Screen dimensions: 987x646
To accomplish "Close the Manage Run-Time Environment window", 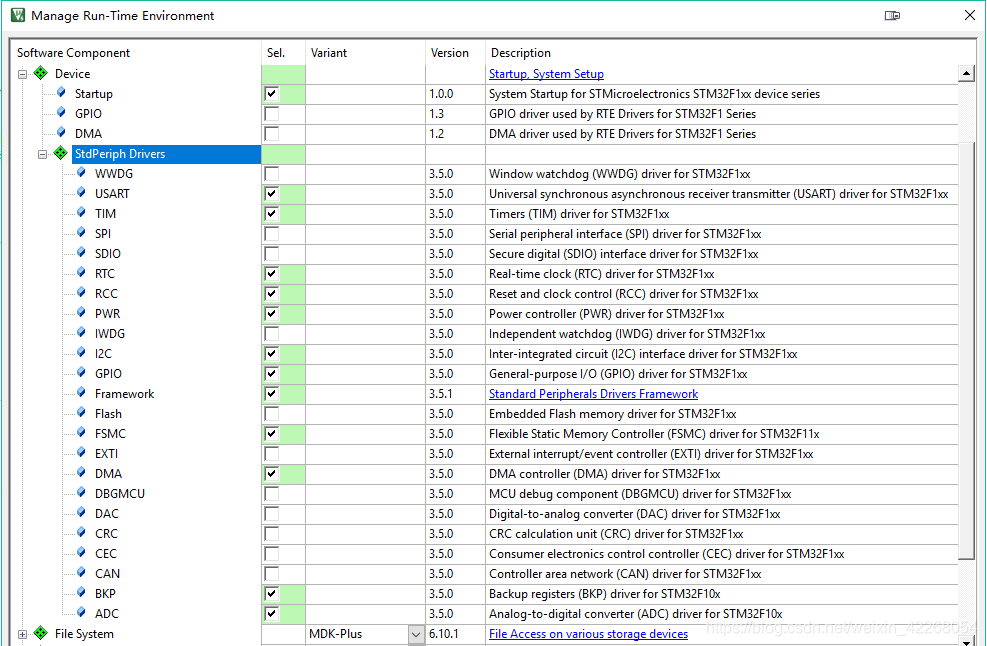I will [970, 15].
